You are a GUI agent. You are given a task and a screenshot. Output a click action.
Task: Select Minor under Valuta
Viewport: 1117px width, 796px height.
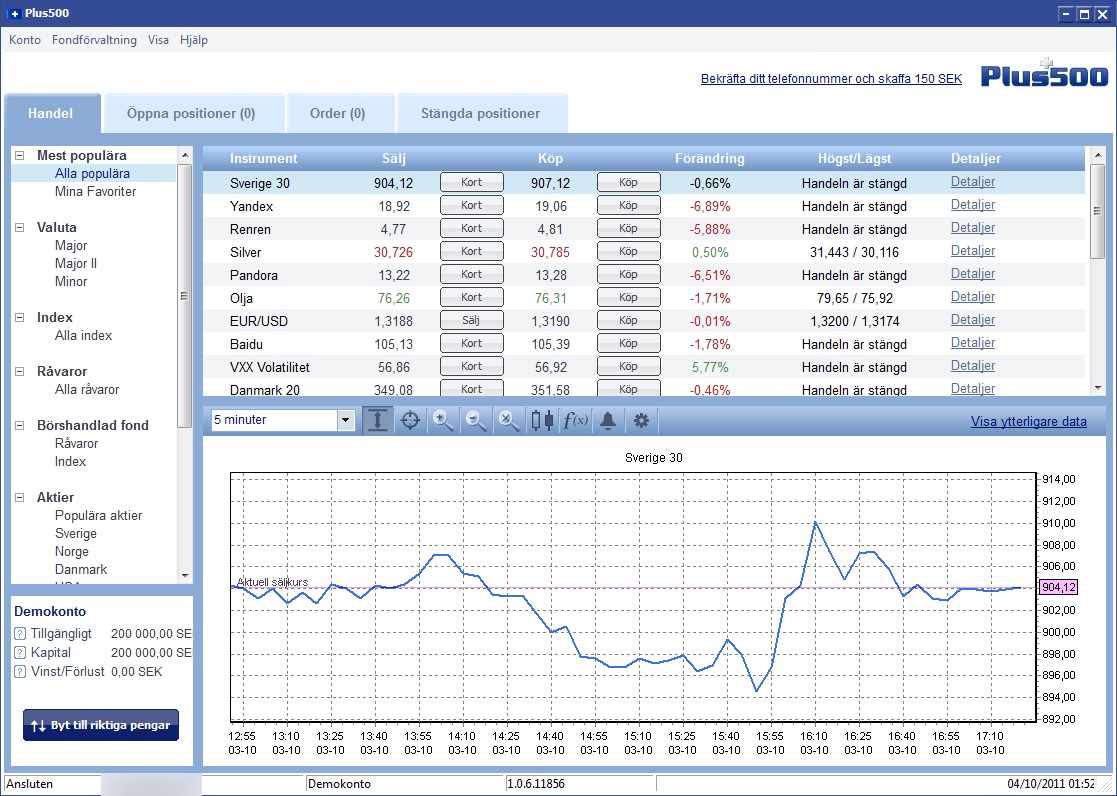[71, 281]
